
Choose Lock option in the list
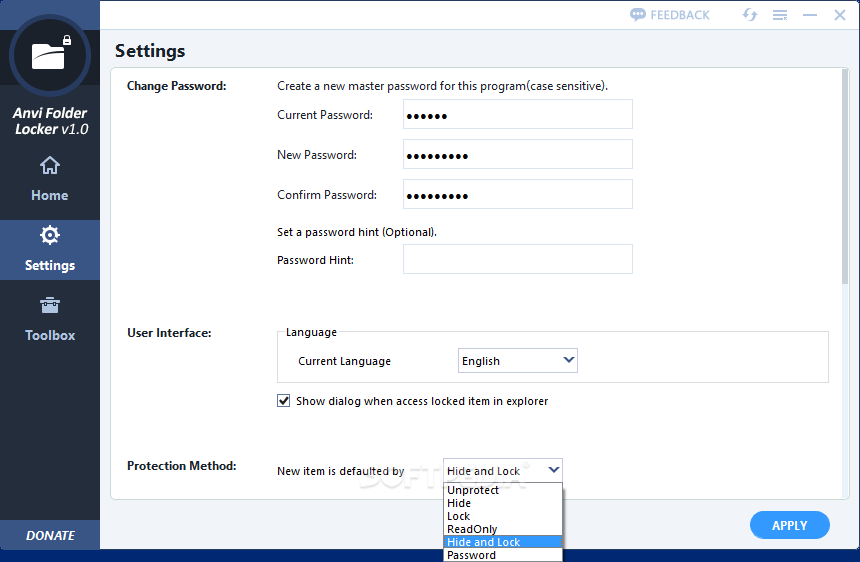pos(503,516)
